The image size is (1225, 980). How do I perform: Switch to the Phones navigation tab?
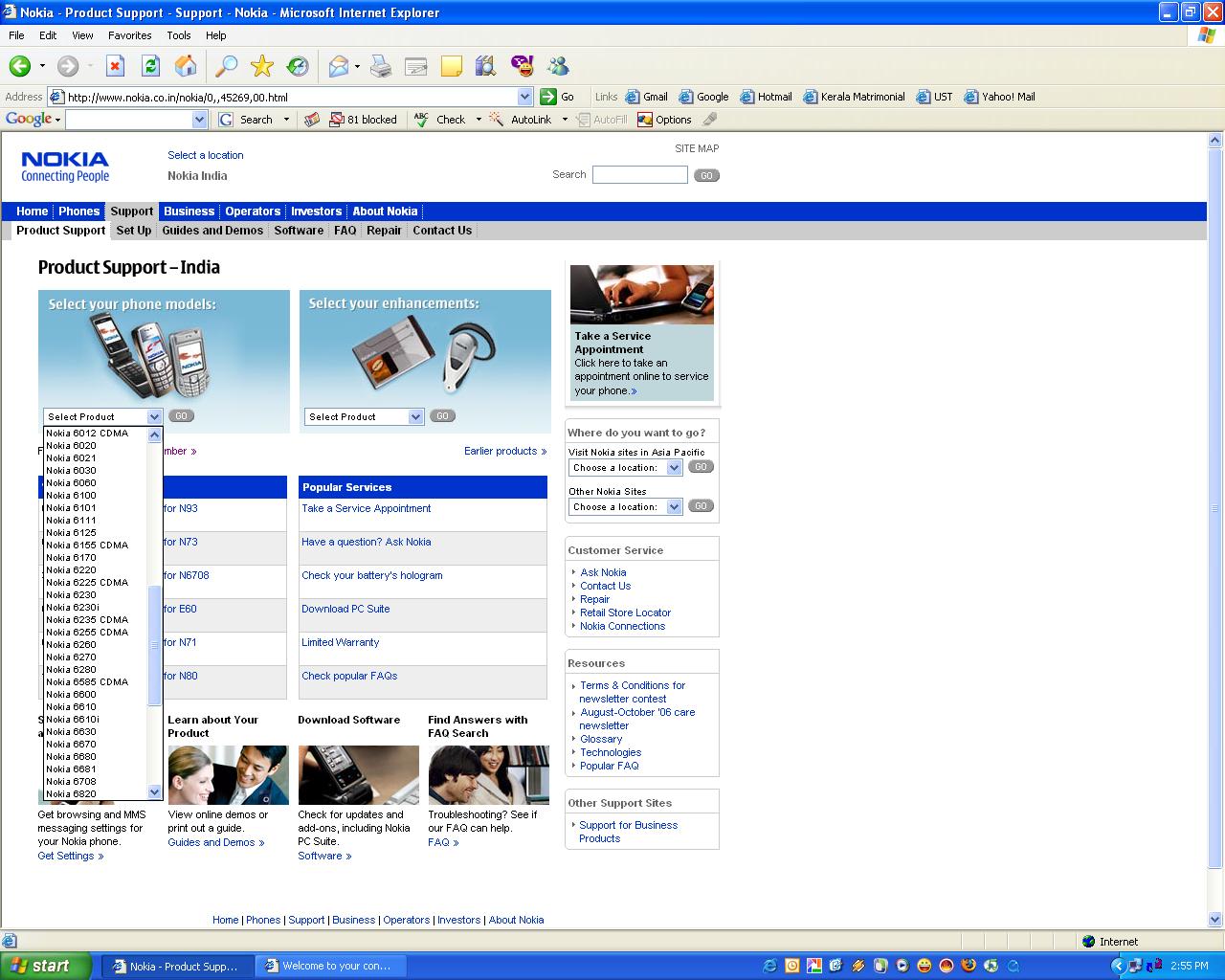click(x=78, y=212)
